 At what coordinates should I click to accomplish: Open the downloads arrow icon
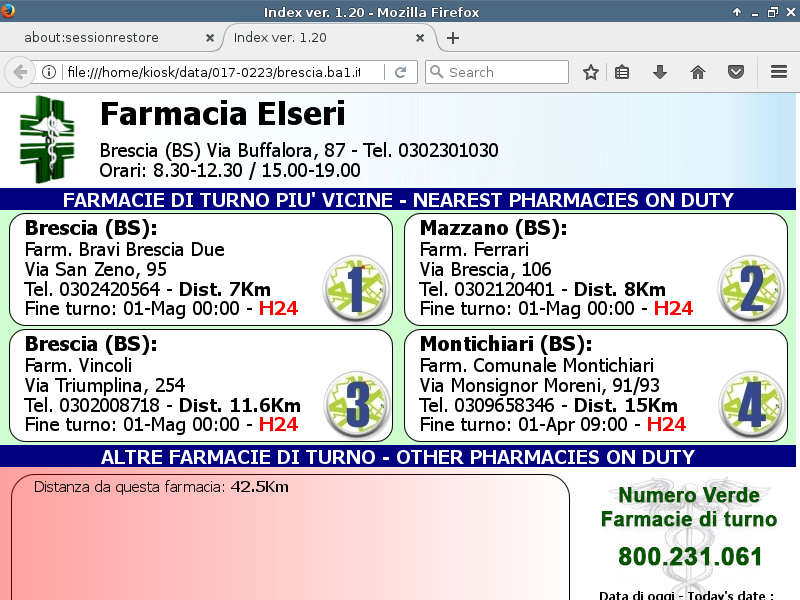[660, 72]
